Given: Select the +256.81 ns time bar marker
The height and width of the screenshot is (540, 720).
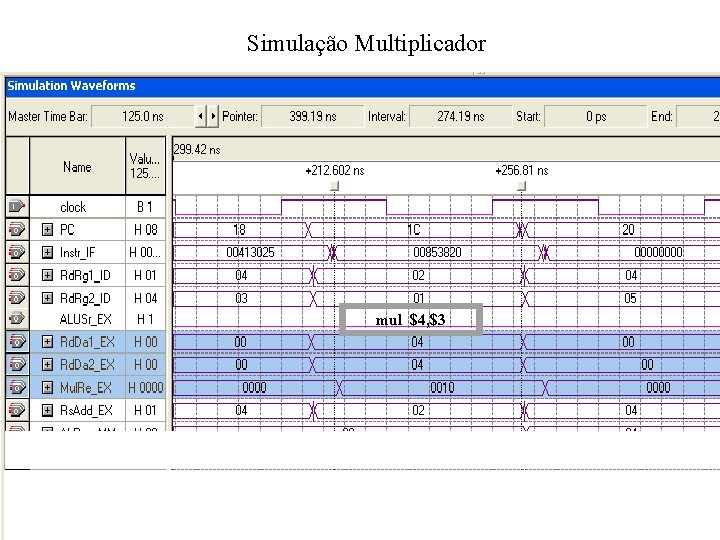Looking at the screenshot, I should (521, 186).
